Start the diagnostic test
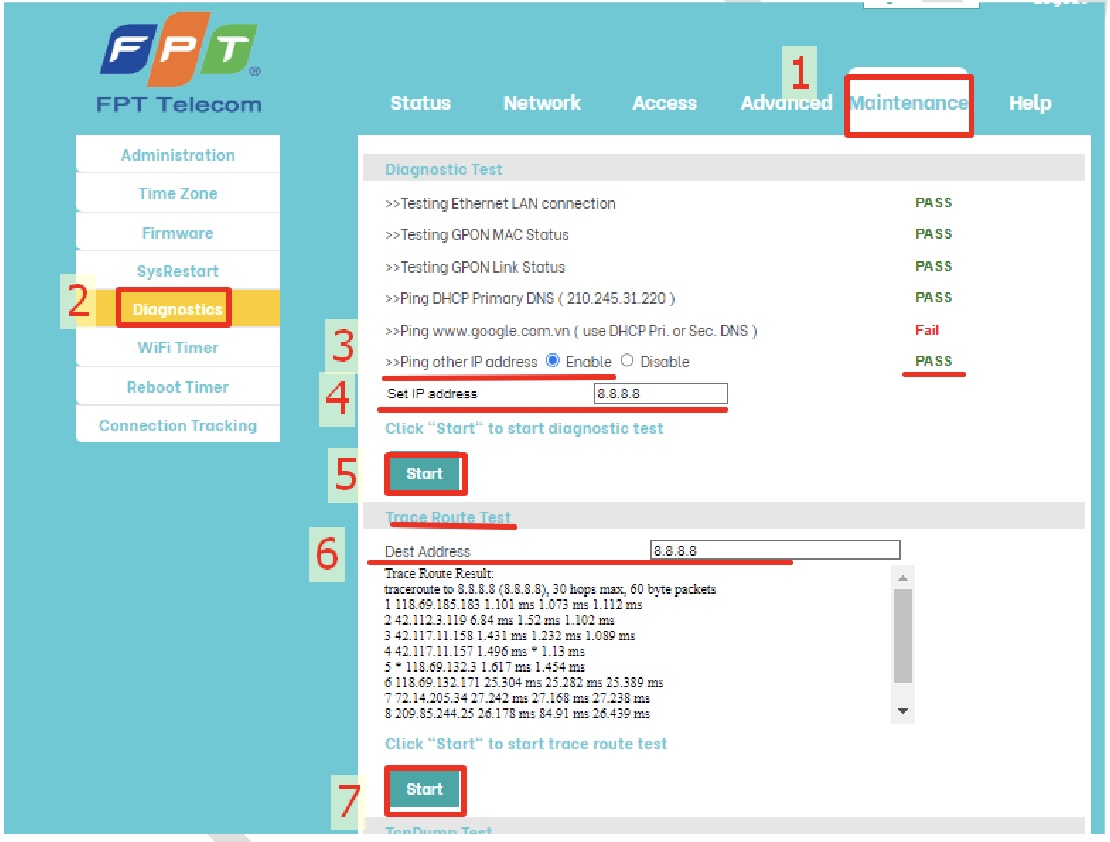 [x=424, y=474]
